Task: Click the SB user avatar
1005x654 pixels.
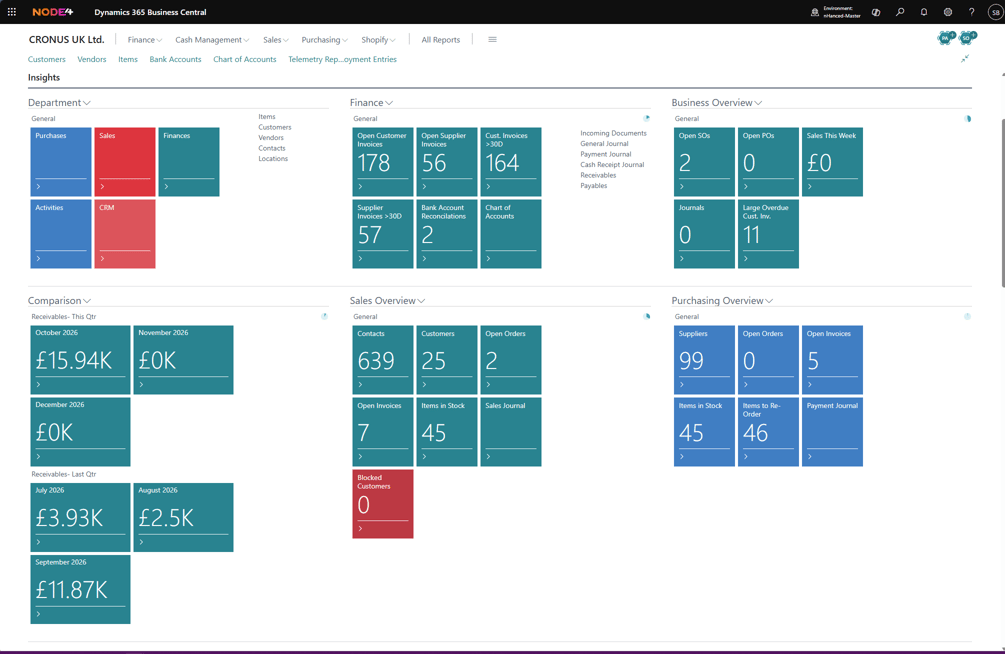Action: 995,12
